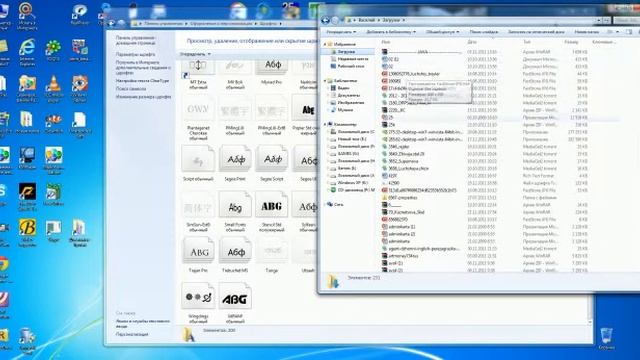640x360 pixels.
Task: Open the VLC media player desktop icon
Action: point(53,89)
